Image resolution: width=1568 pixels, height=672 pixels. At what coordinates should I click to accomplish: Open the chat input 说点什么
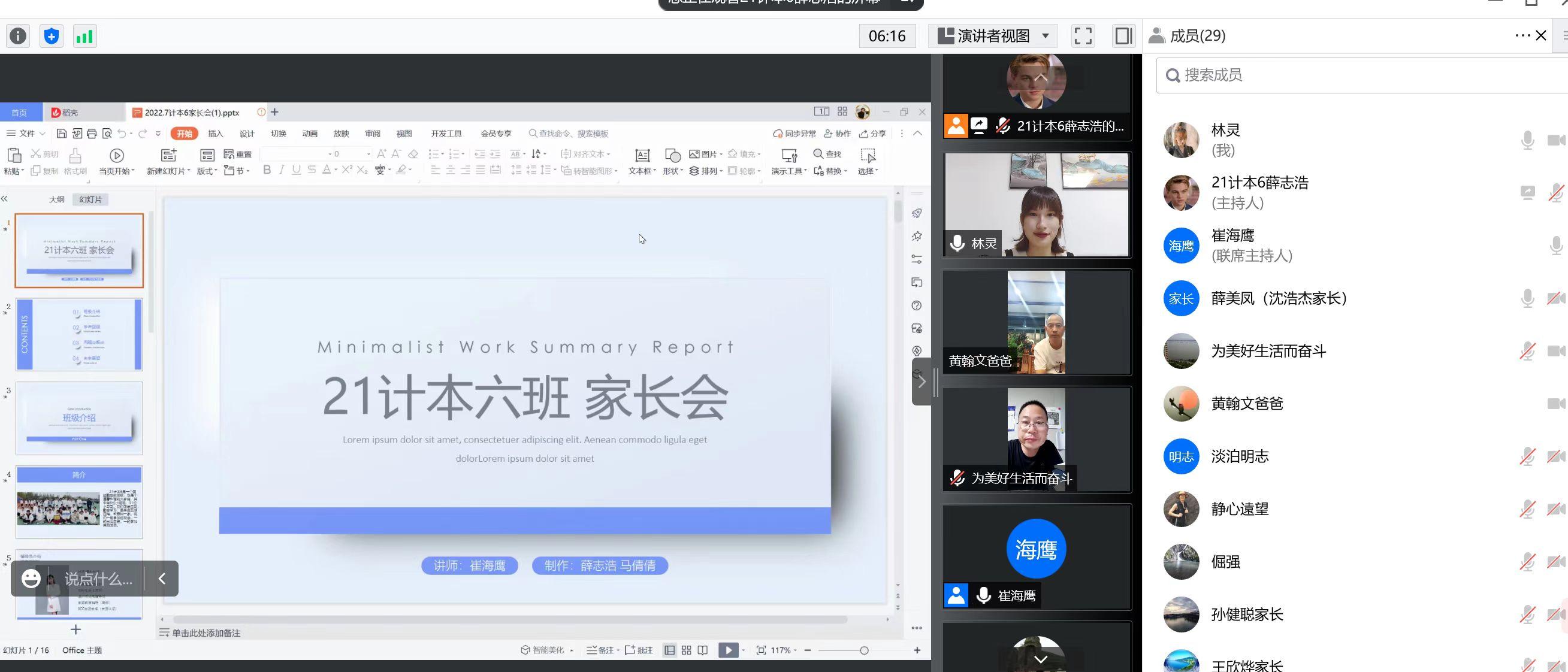98,579
